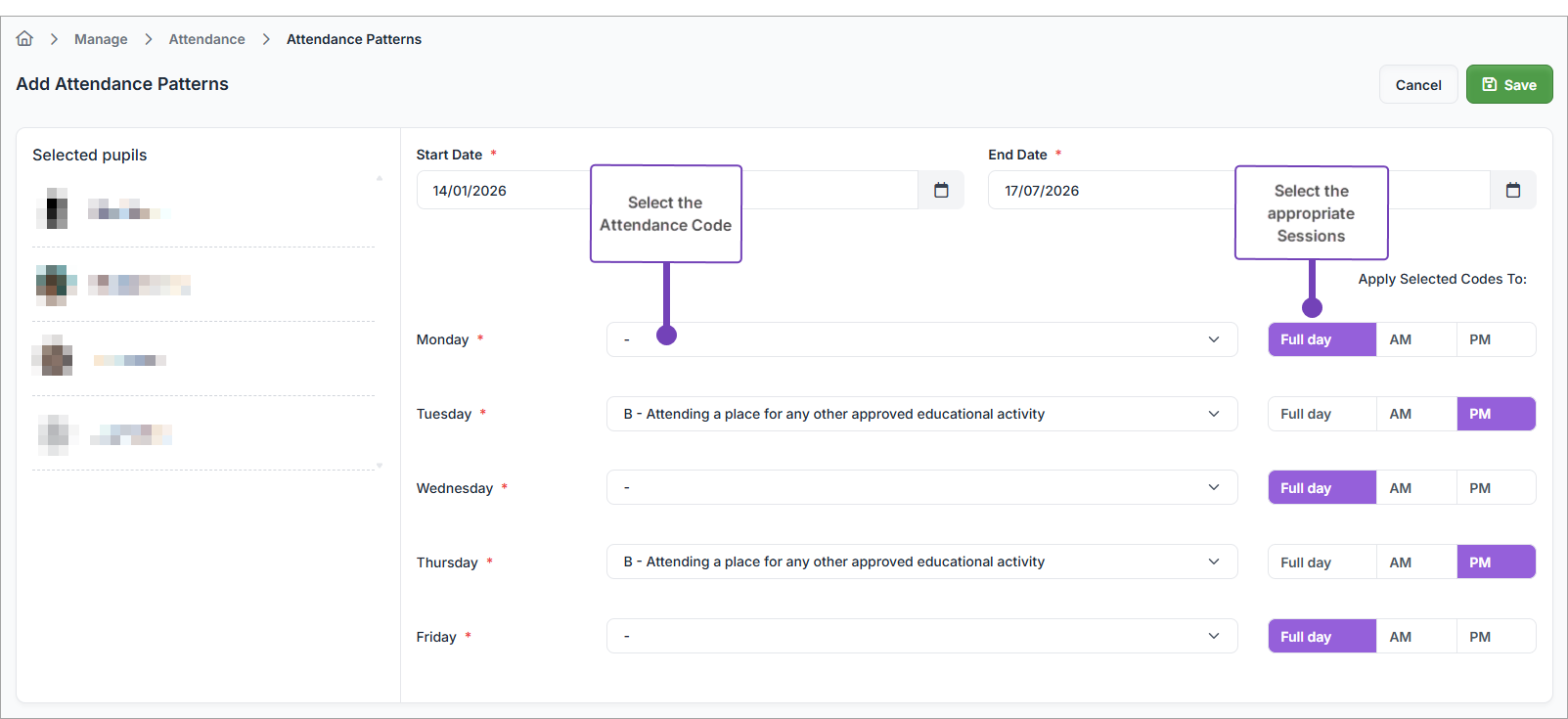Click the home icon in breadcrumb

click(x=24, y=38)
